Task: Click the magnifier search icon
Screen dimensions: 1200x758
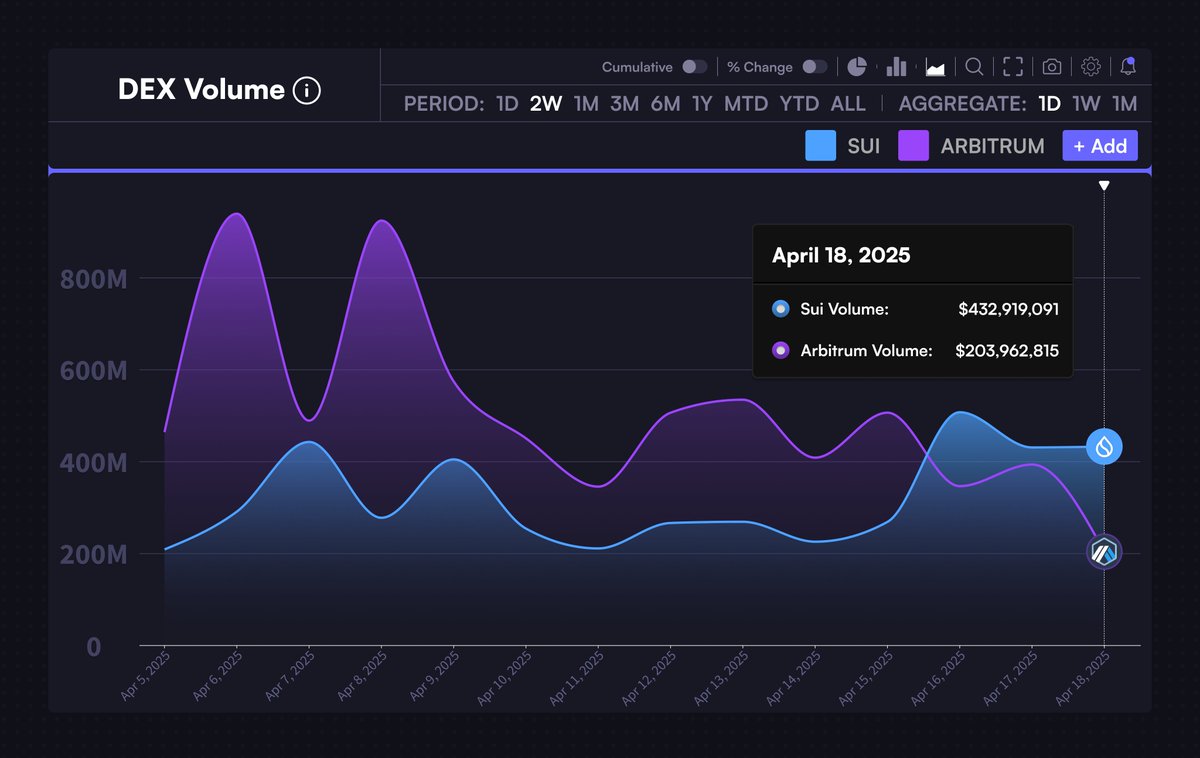Action: pyautogui.click(x=974, y=67)
